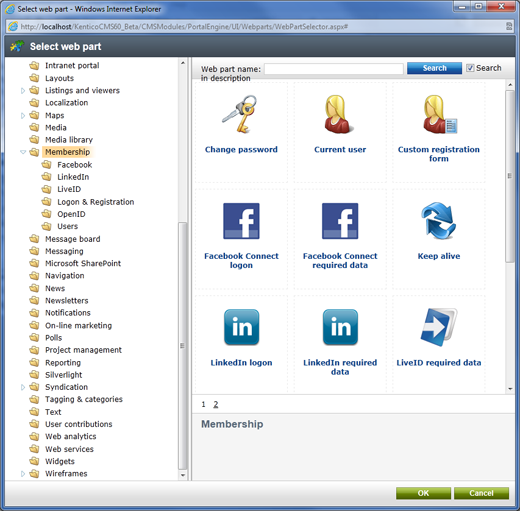Click the Change password link text
The height and width of the screenshot is (511, 520).
tap(241, 149)
